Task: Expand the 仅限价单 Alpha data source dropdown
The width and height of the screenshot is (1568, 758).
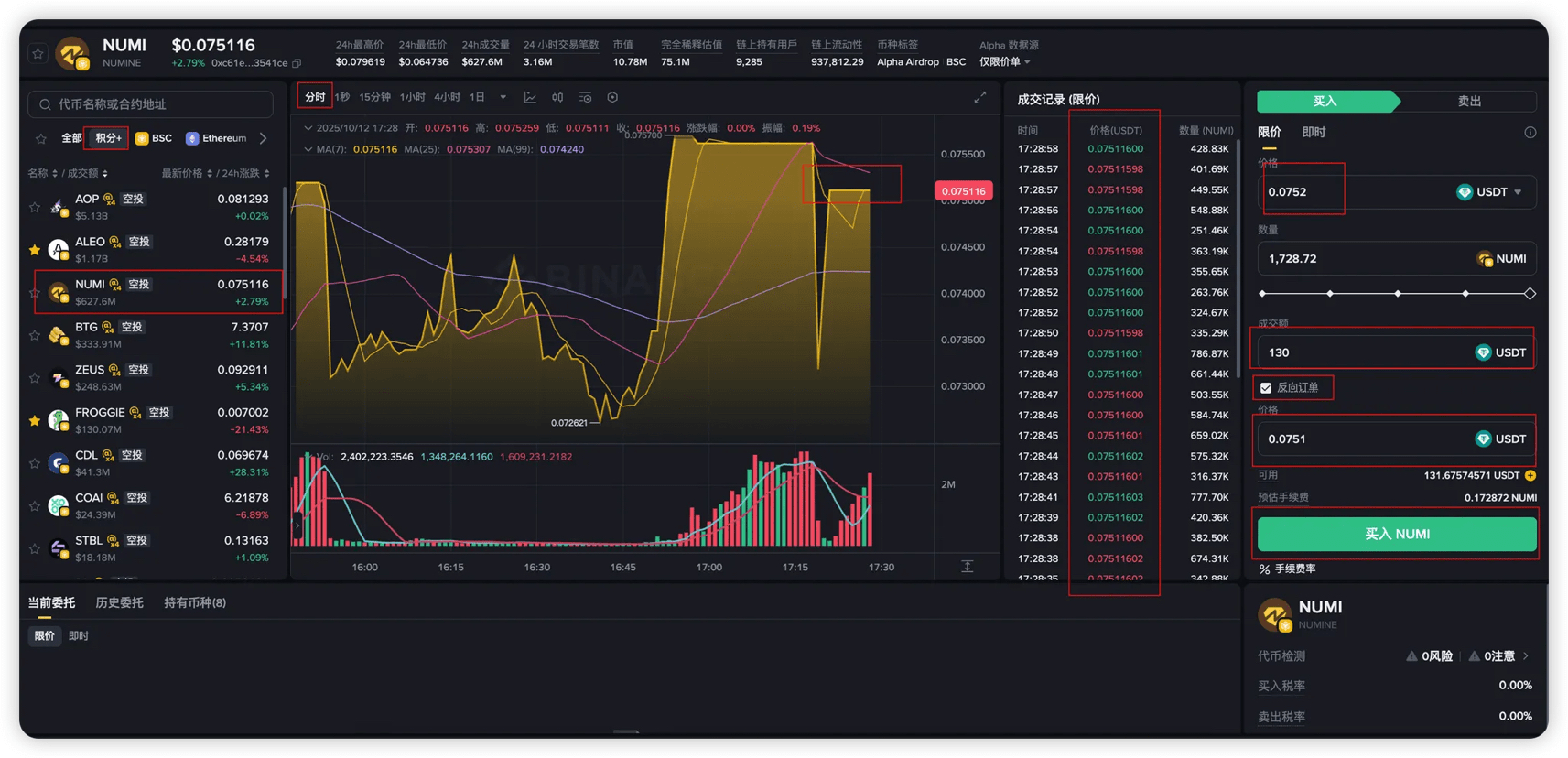Action: [1005, 62]
